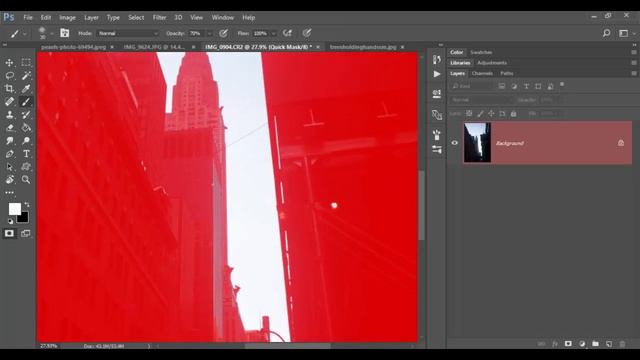Create a new group folder button

click(x=596, y=344)
